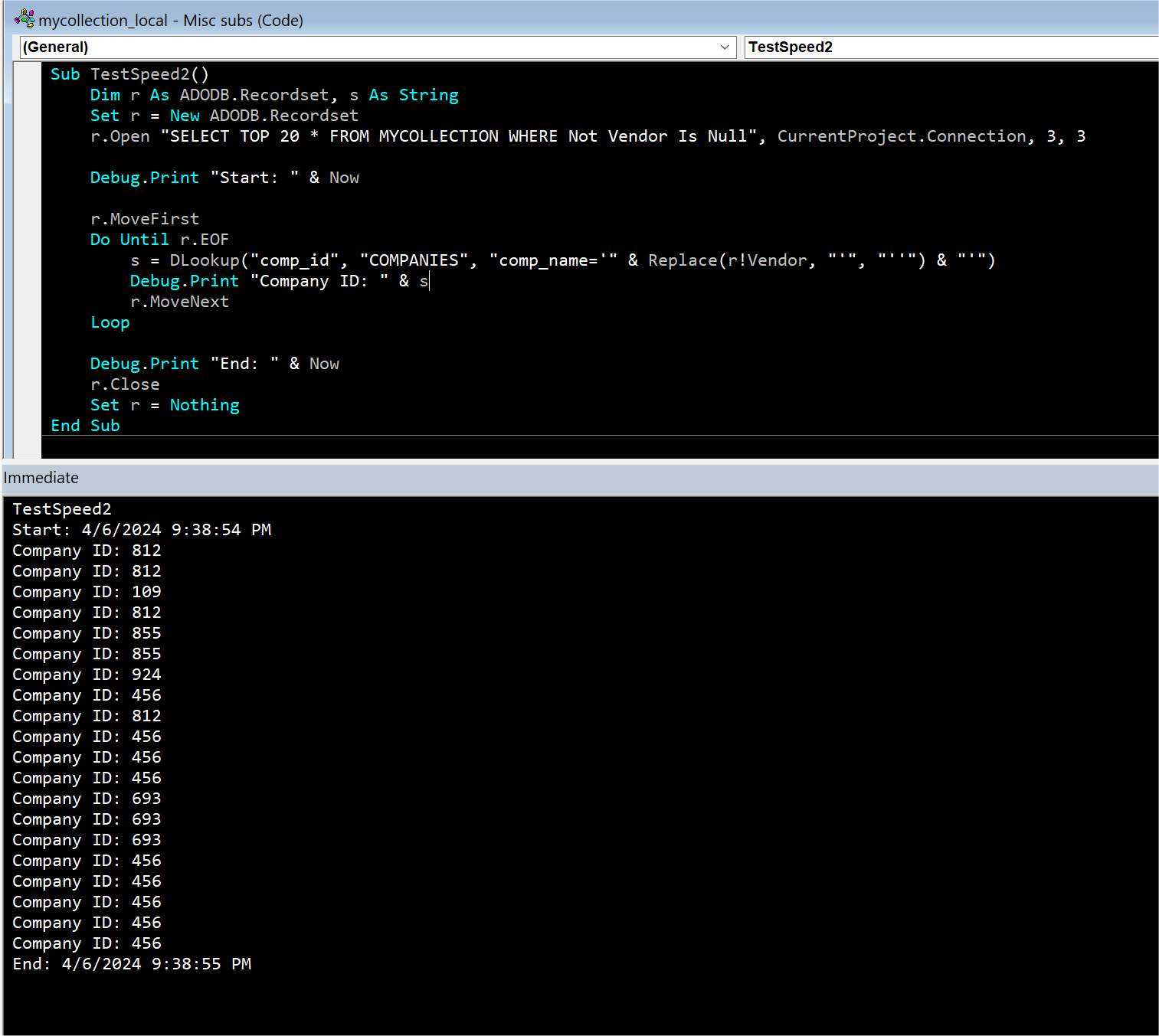This screenshot has width=1159, height=1036.
Task: Toggle breakpoint in margin beside r.MoveNext line
Action: [x=29, y=302]
